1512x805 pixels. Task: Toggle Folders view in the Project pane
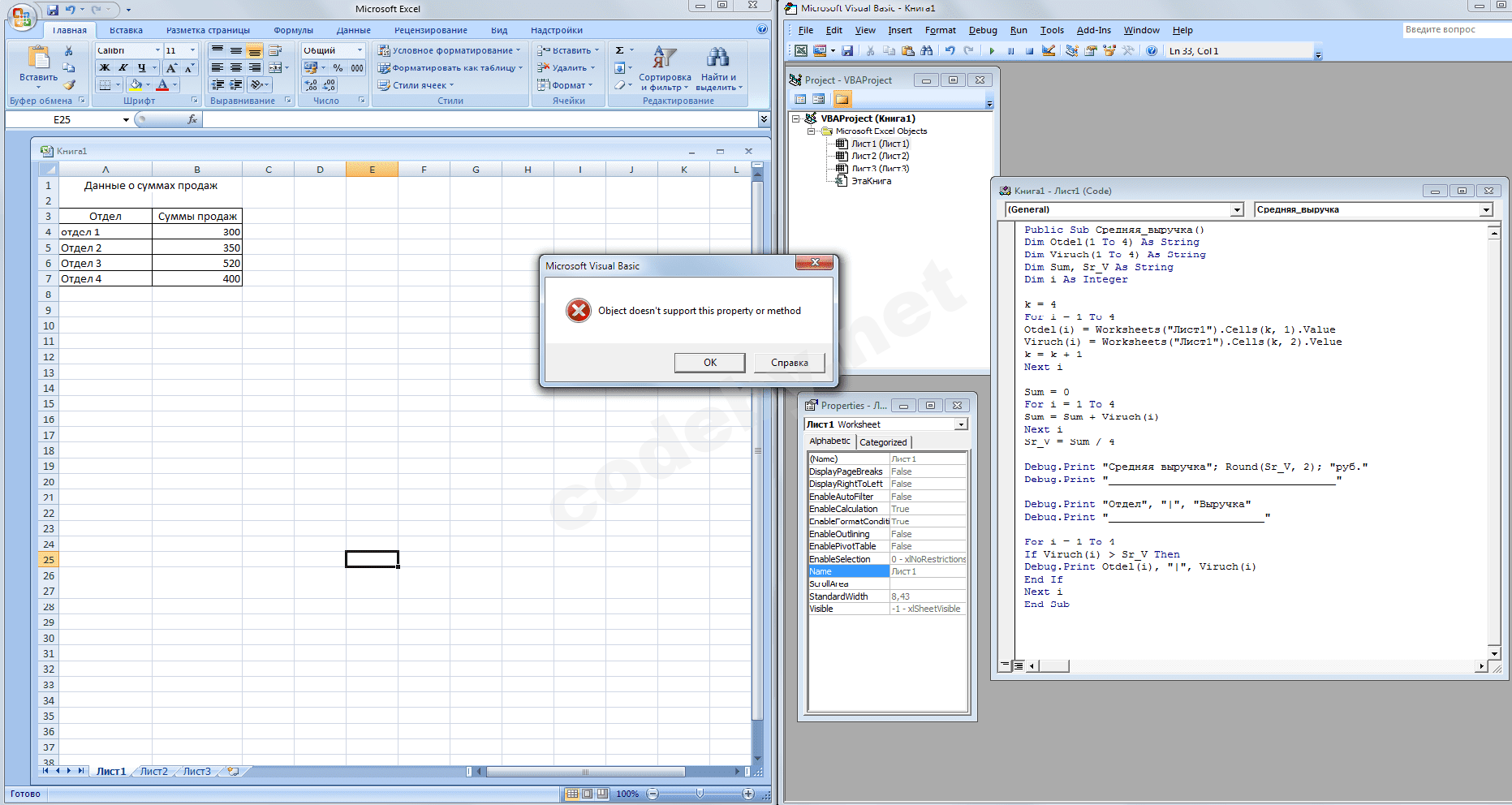842,100
